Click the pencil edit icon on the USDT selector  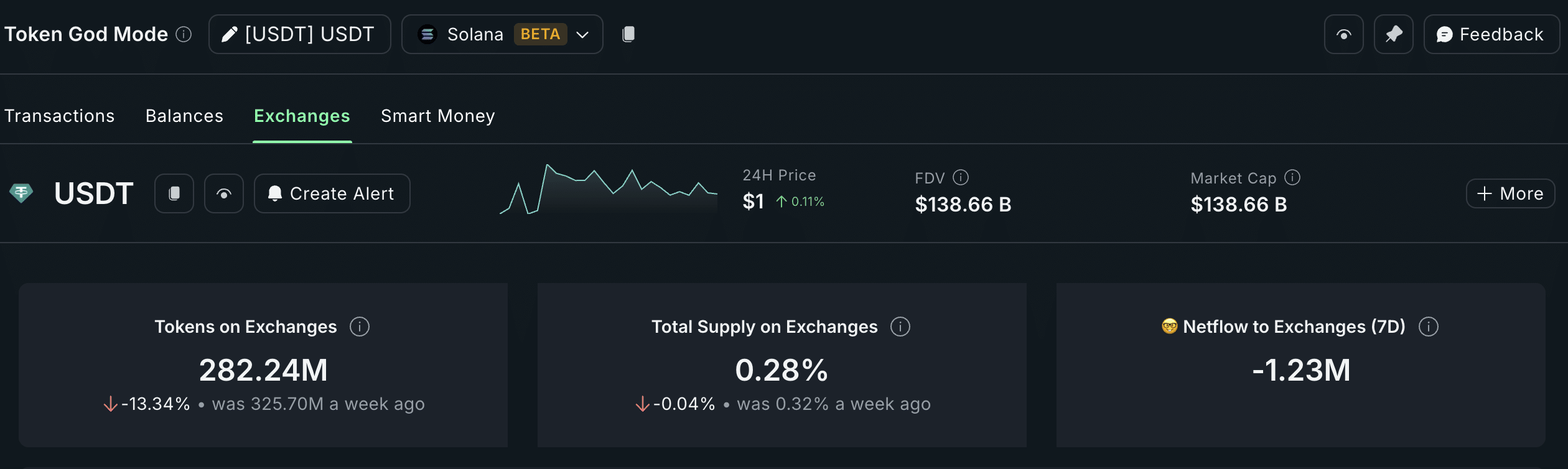coord(231,34)
